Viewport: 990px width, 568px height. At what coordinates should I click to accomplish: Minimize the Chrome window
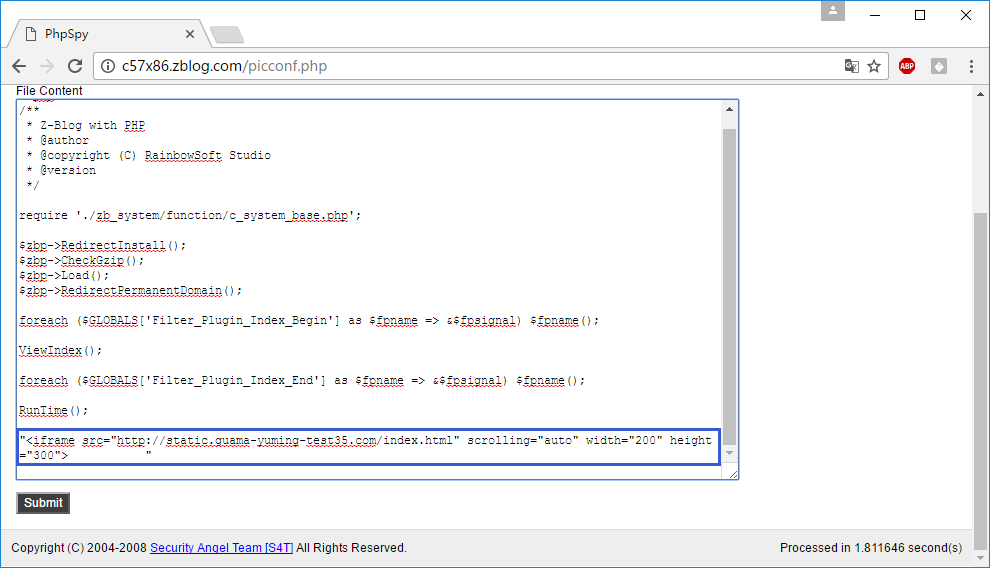tap(875, 15)
